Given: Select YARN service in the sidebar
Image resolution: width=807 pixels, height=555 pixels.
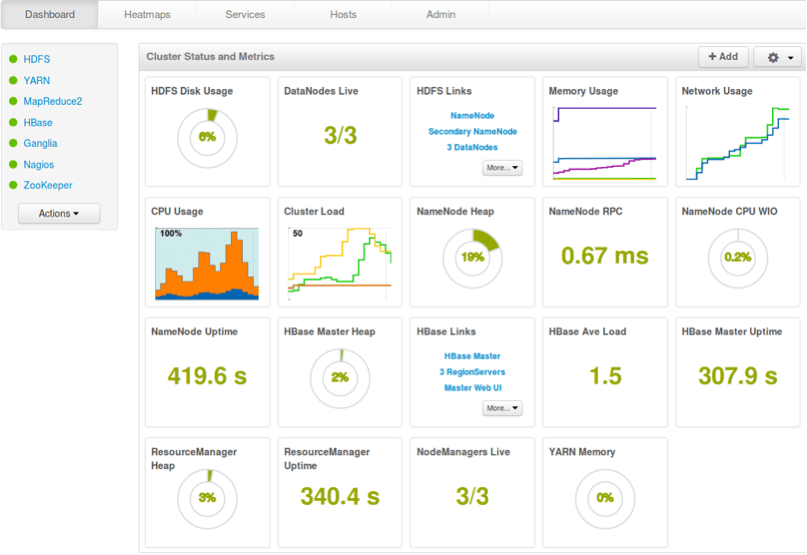Looking at the screenshot, I should [37, 81].
